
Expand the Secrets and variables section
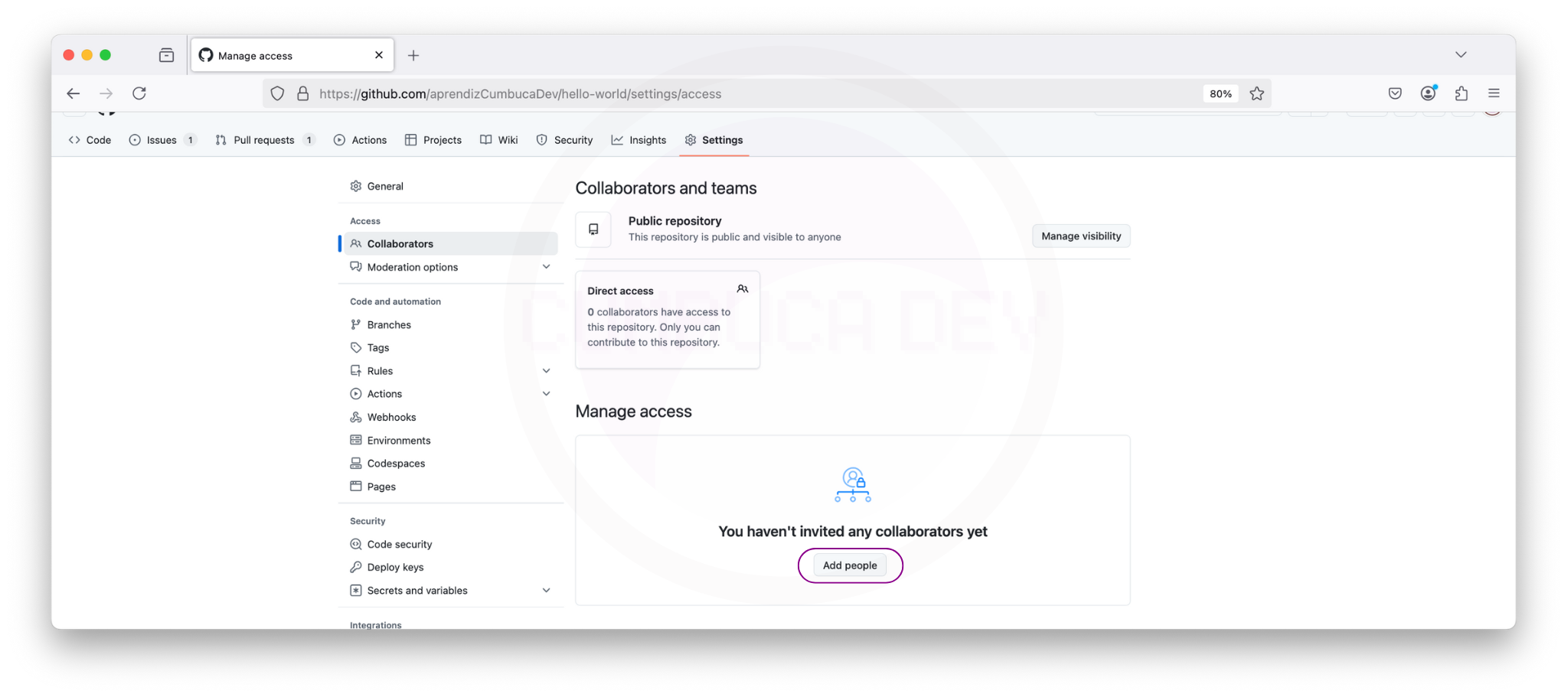(546, 591)
